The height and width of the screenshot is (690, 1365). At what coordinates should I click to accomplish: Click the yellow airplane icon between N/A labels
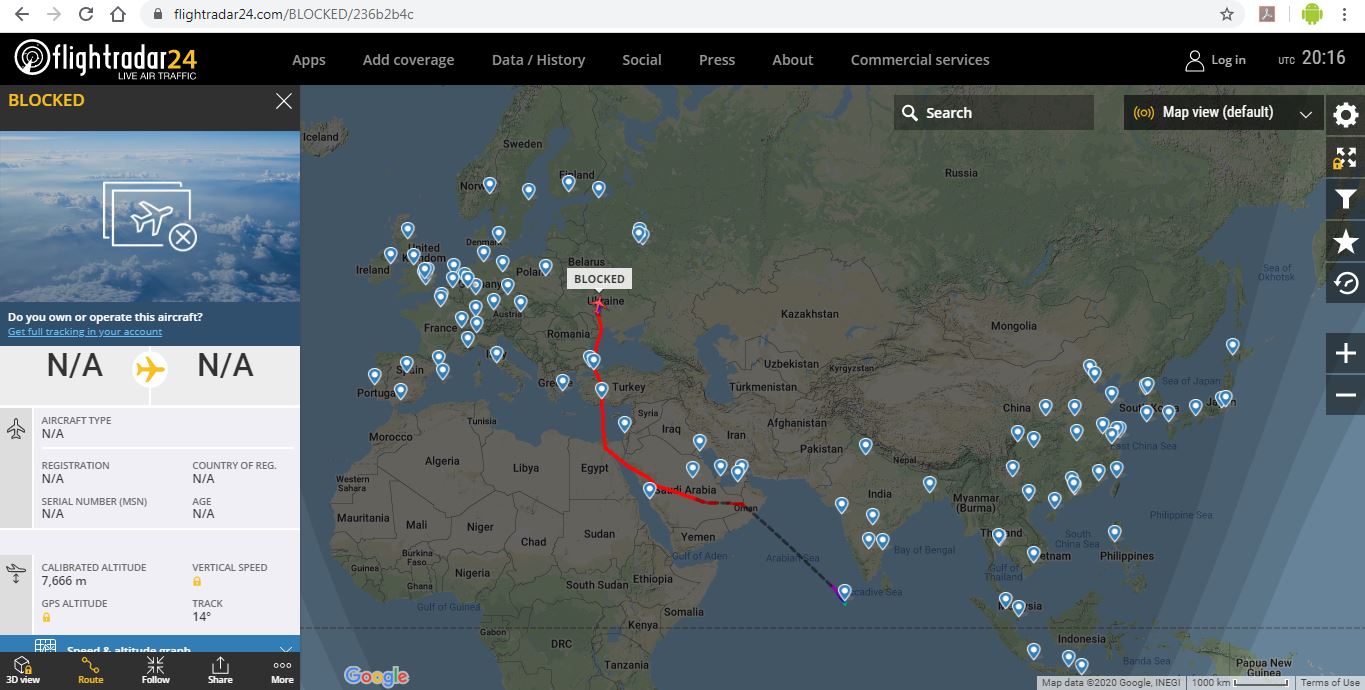150,369
